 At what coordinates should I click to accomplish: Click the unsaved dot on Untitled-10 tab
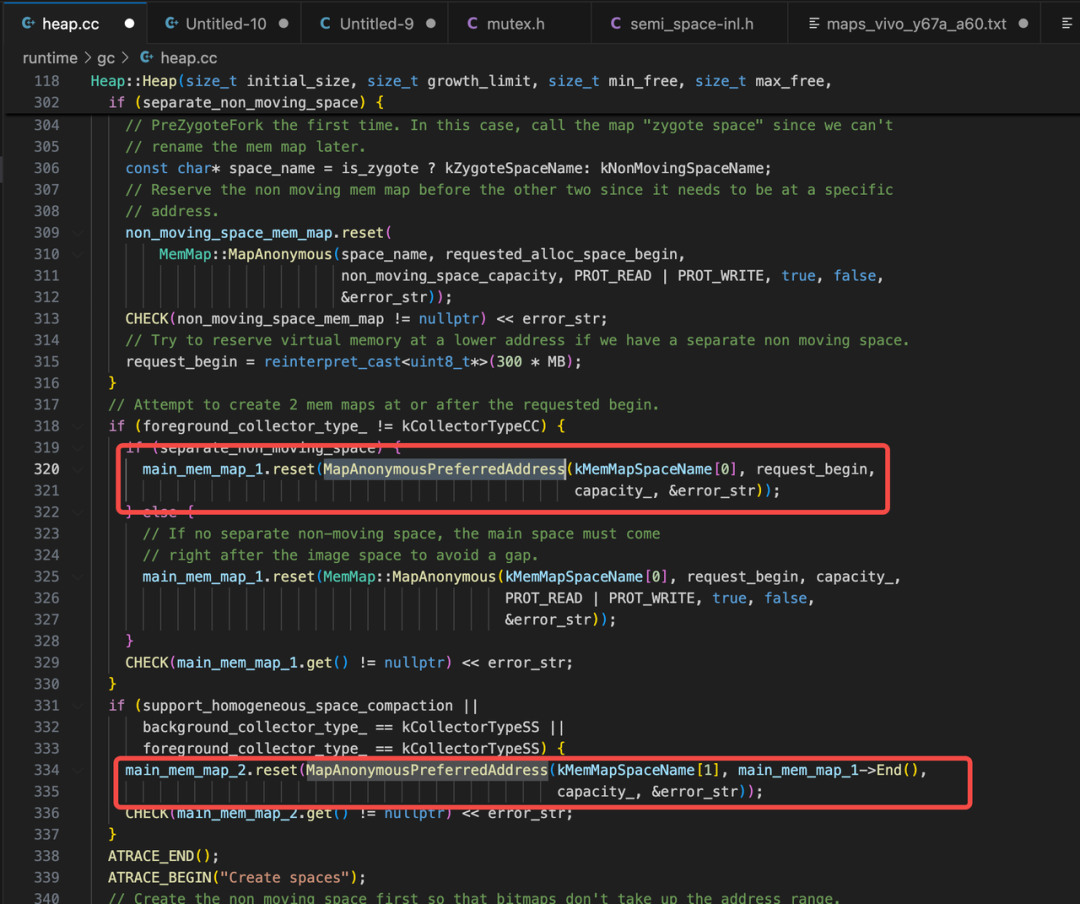pyautogui.click(x=283, y=23)
